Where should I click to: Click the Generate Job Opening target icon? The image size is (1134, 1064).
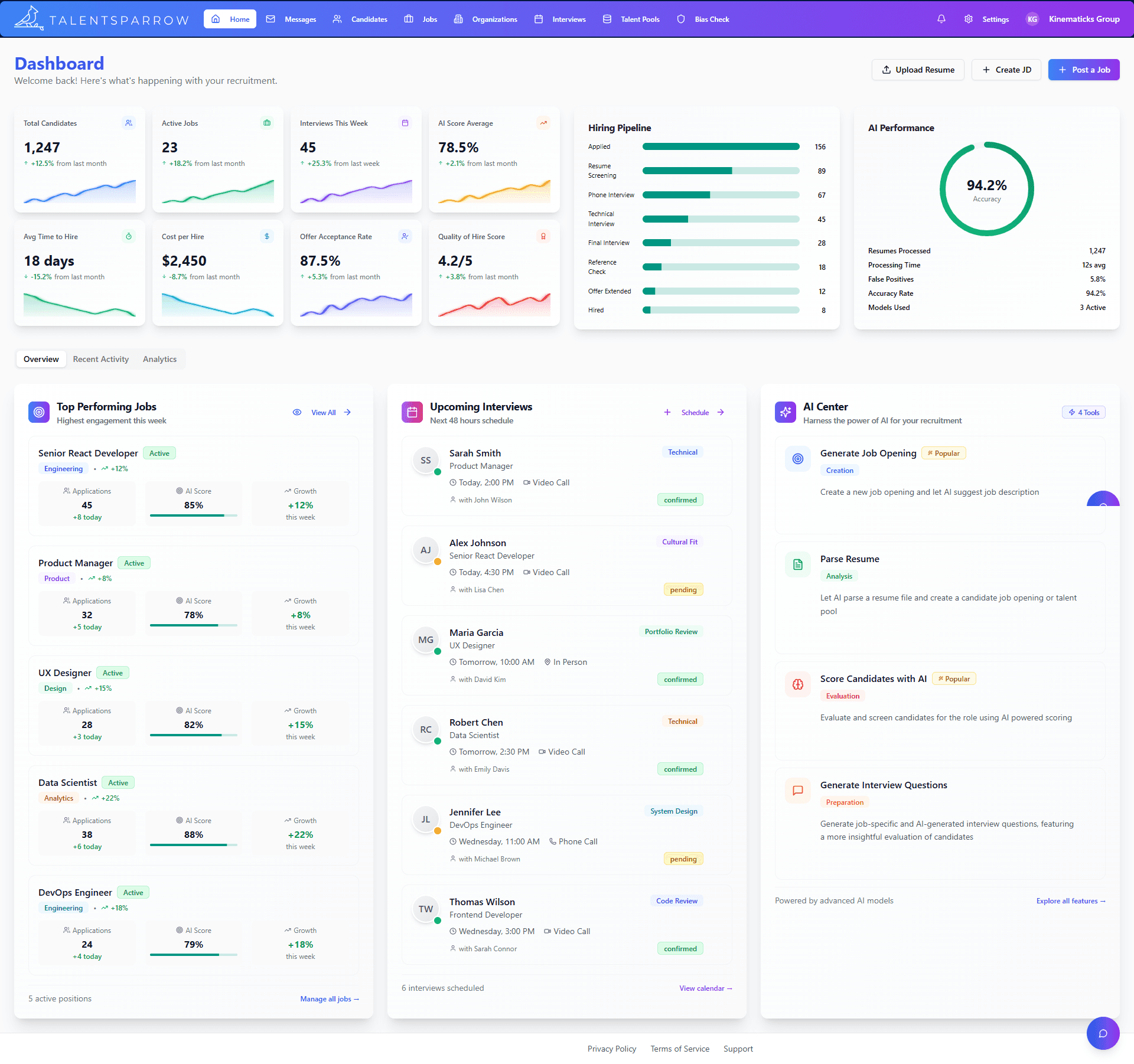tap(798, 458)
